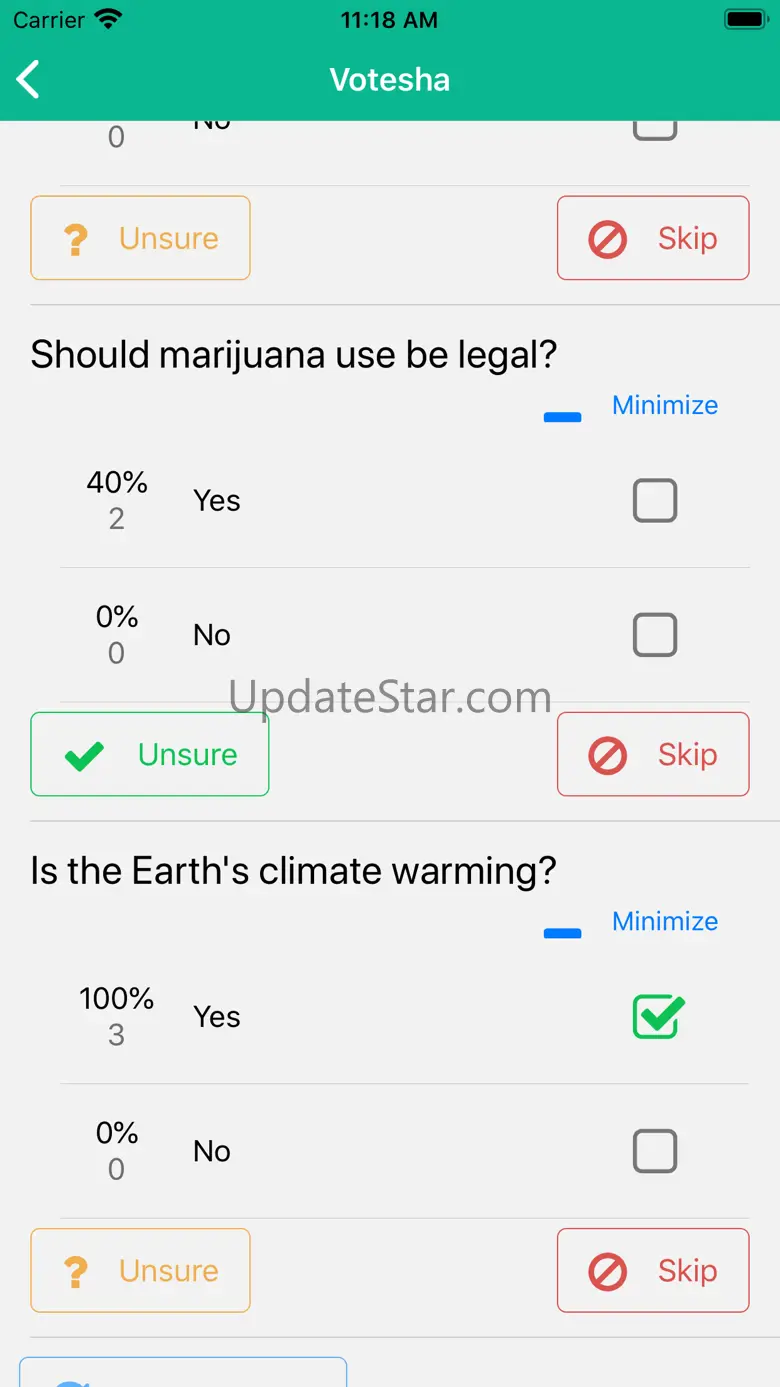This screenshot has width=780, height=1387.
Task: Click the climate question's red Skip icon
Action: tap(607, 1271)
